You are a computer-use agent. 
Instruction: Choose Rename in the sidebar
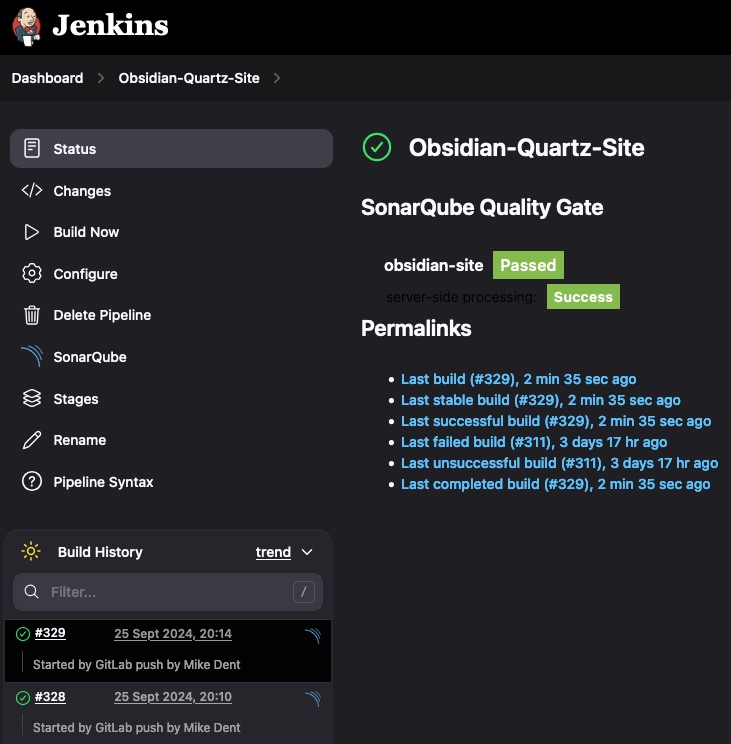(79, 440)
